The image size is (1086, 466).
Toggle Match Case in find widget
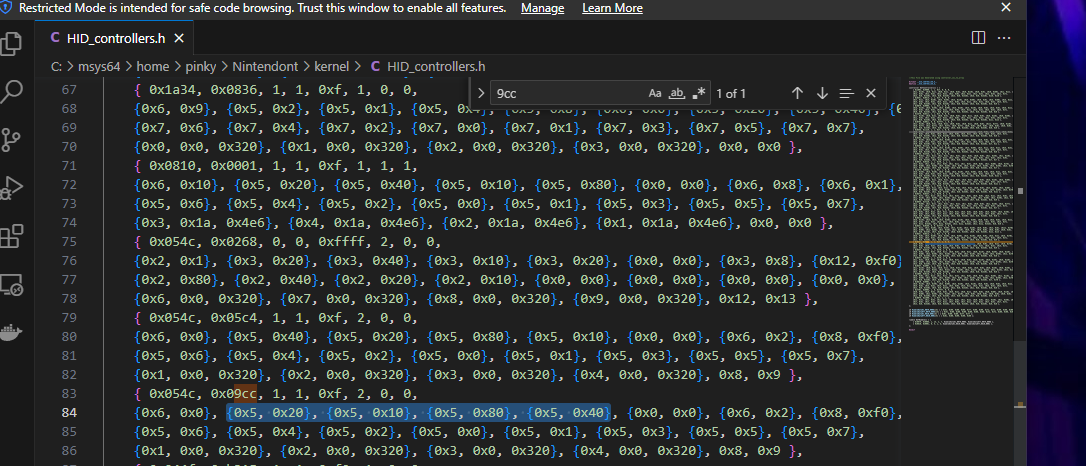655,93
